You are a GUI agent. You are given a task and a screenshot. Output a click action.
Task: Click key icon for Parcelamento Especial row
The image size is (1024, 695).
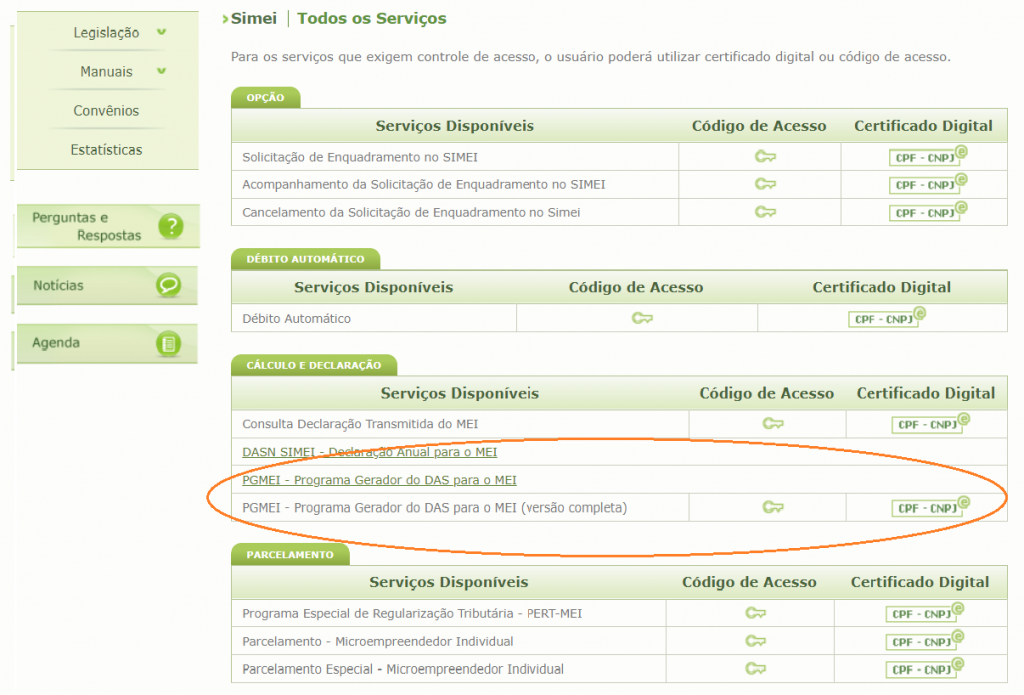pos(756,669)
